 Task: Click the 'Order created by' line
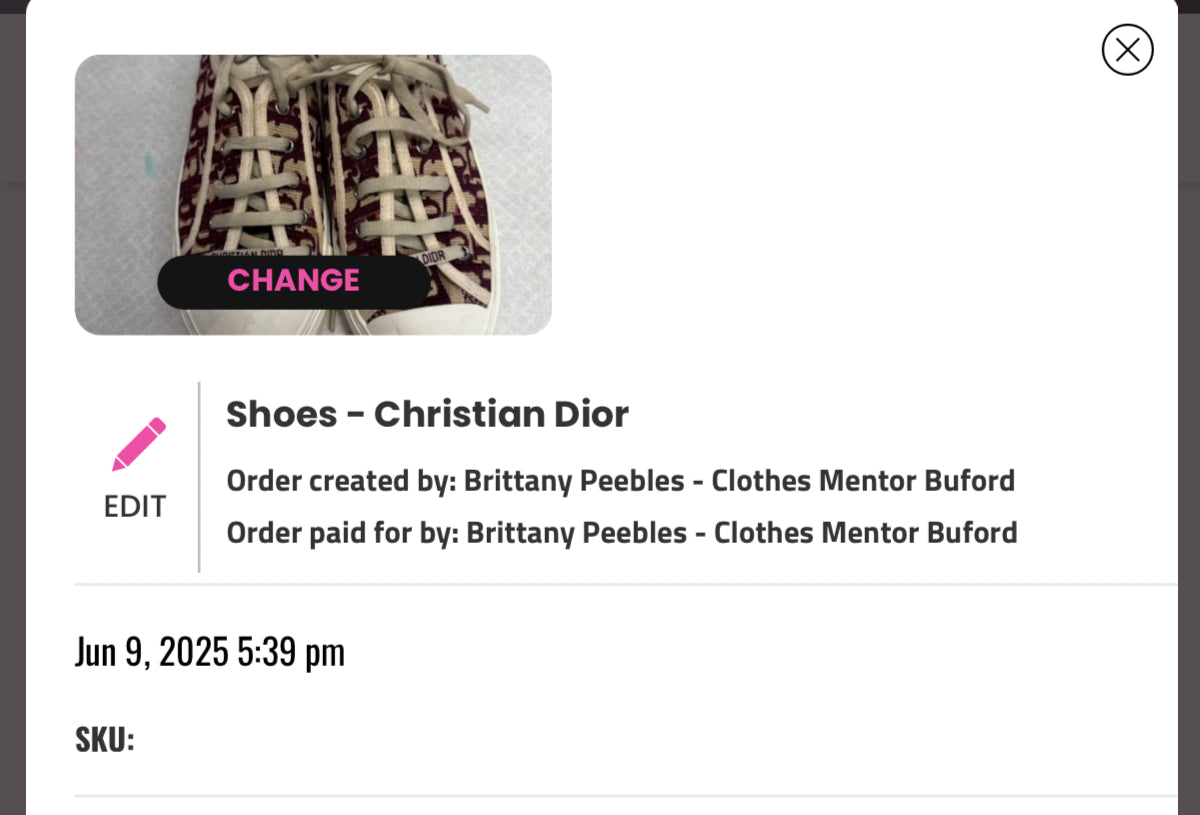[x=620, y=481]
